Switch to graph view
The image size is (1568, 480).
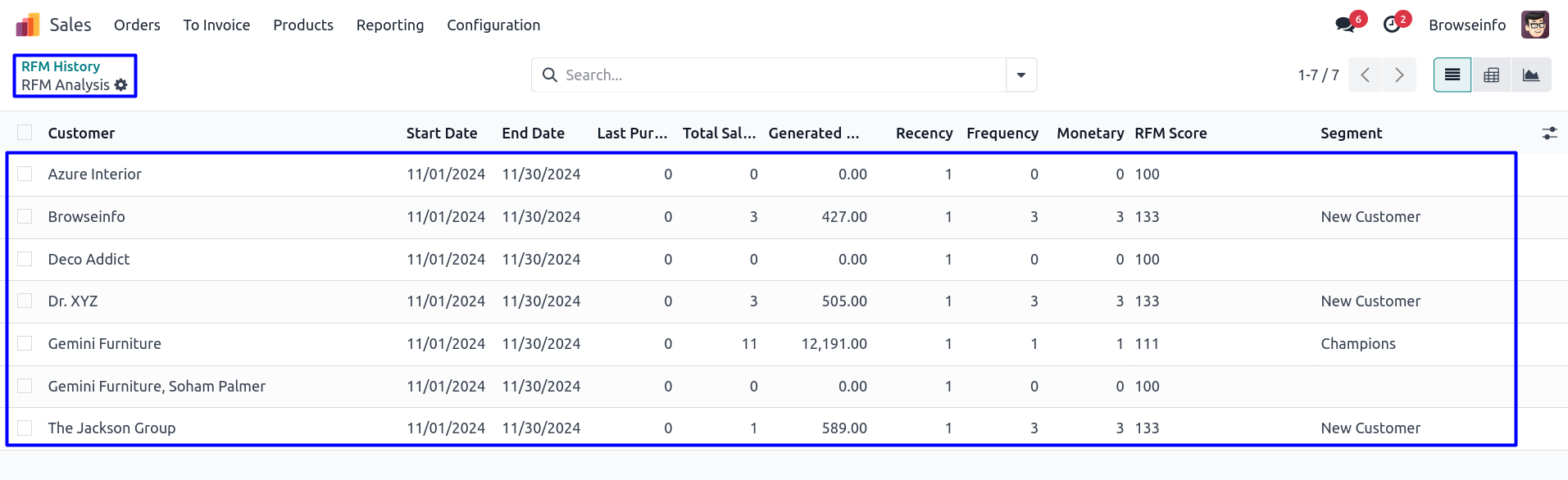1530,75
